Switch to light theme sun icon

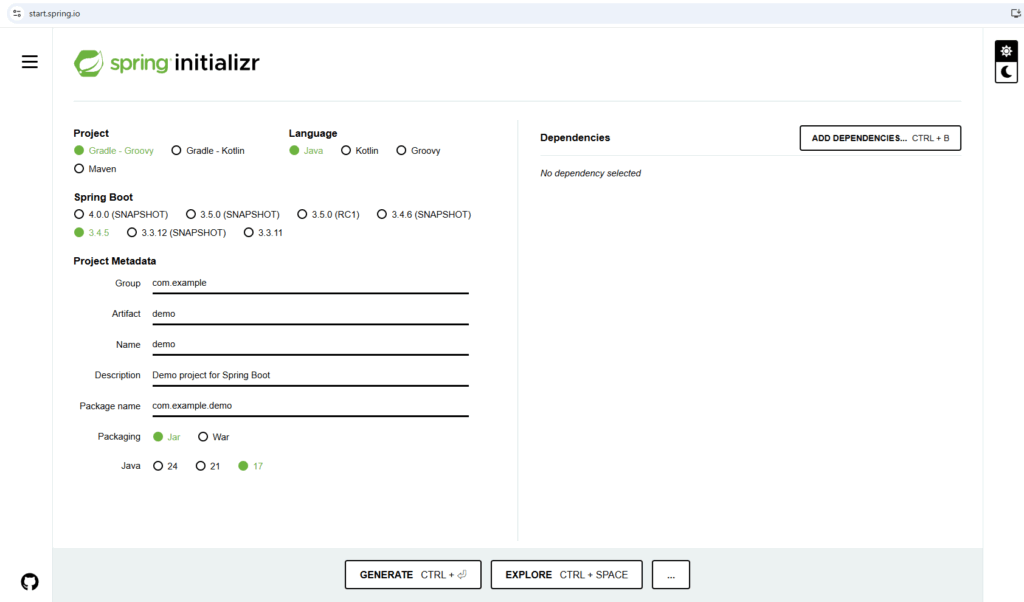coord(1006,51)
